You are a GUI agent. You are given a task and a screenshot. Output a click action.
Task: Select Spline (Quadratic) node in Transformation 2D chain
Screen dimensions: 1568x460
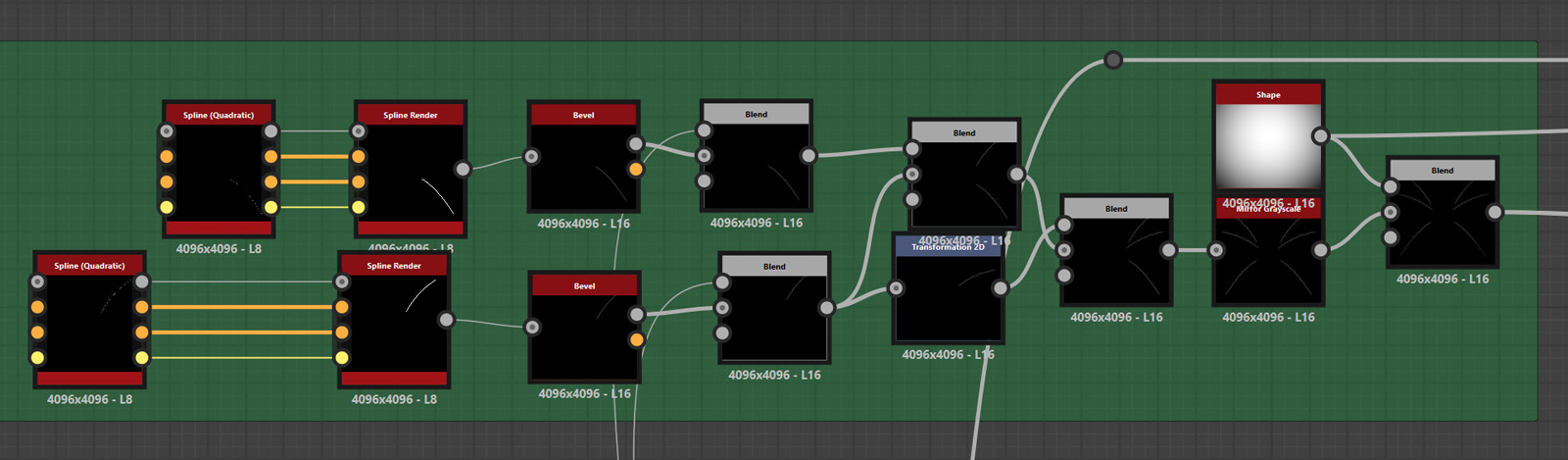[89, 319]
